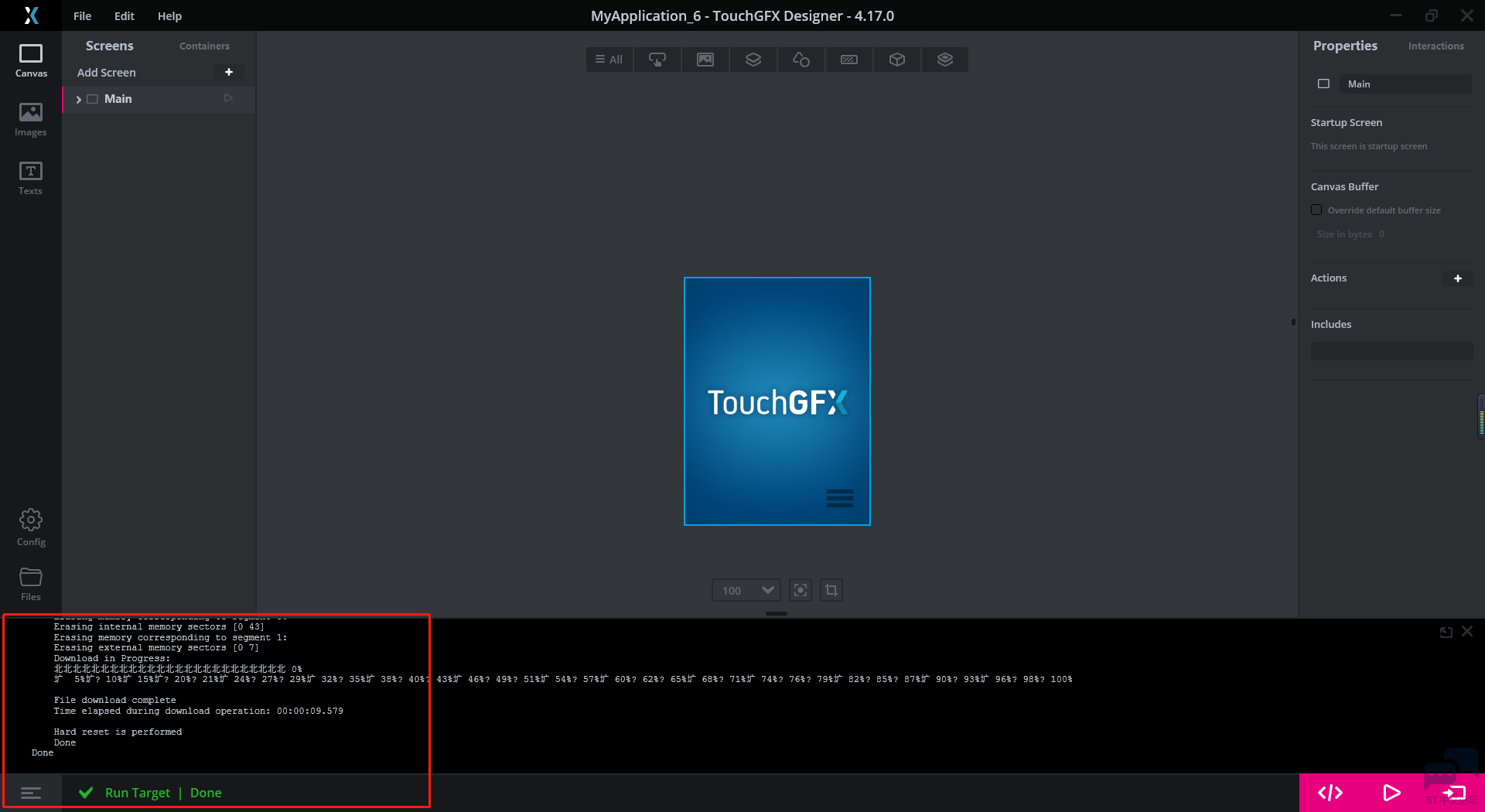Click the startup screen arrow on Main row
Screen dimensions: 1485x812
tap(228, 98)
